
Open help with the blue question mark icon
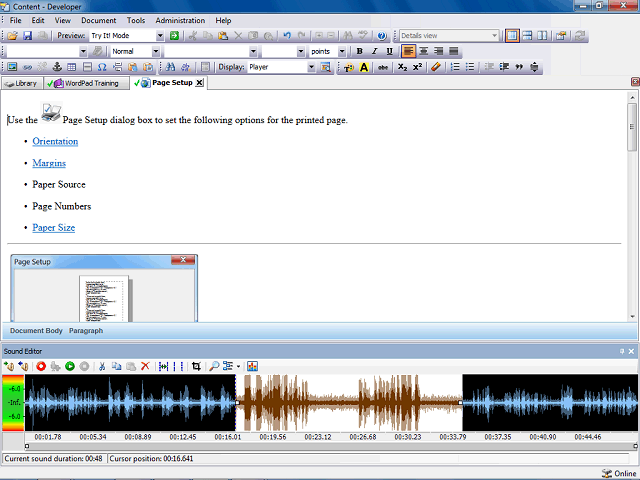[382, 36]
